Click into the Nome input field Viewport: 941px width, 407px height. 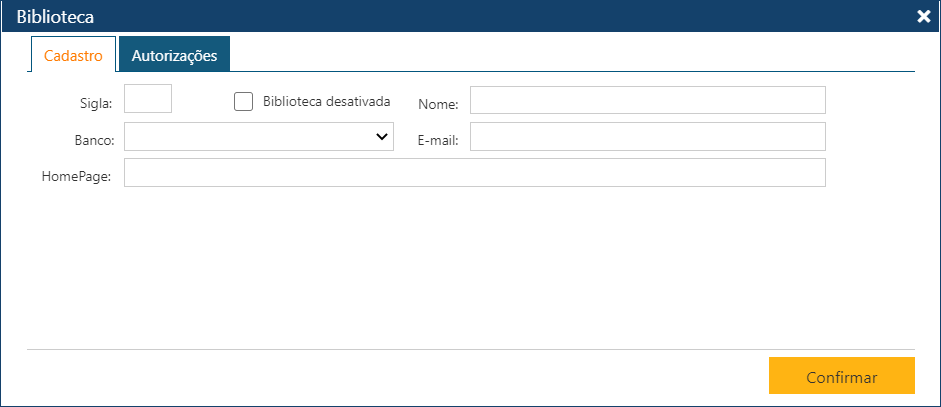[x=647, y=101]
